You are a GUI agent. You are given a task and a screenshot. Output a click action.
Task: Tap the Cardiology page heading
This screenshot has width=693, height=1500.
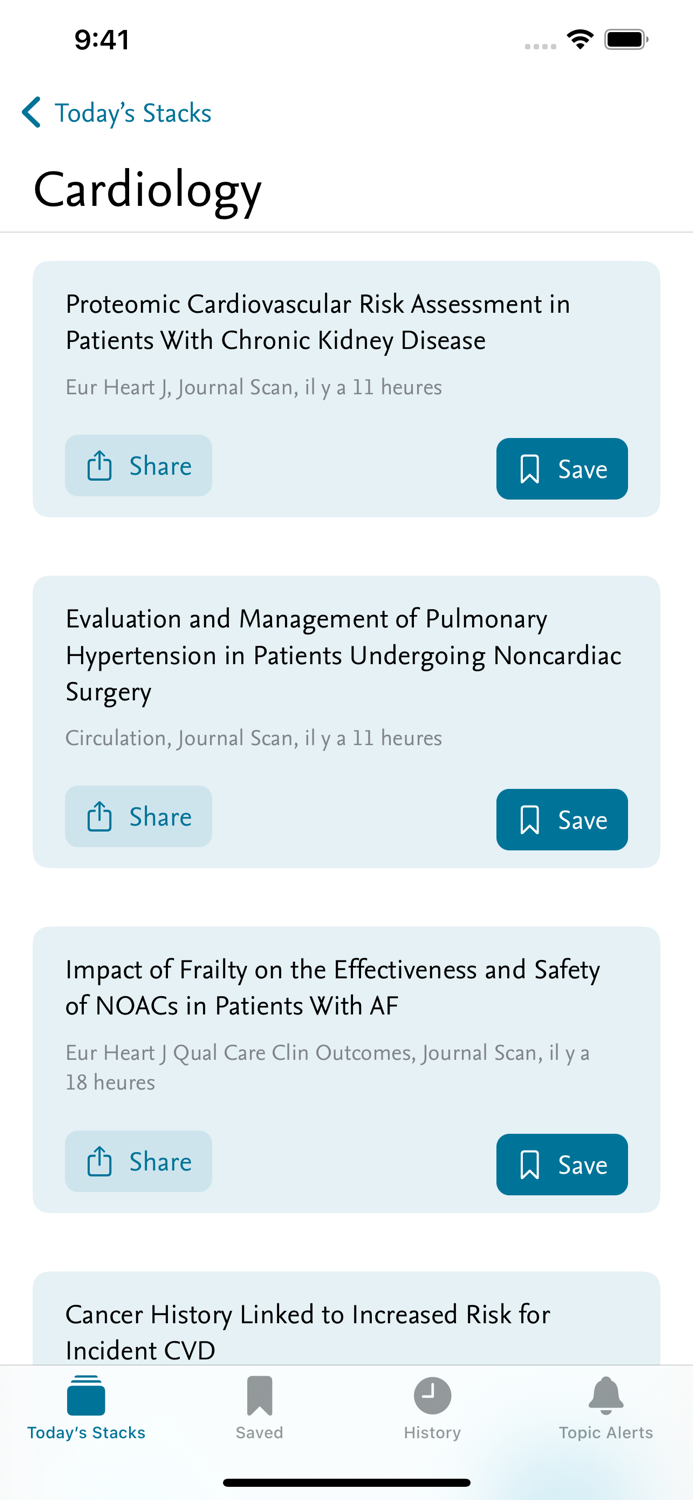point(148,189)
